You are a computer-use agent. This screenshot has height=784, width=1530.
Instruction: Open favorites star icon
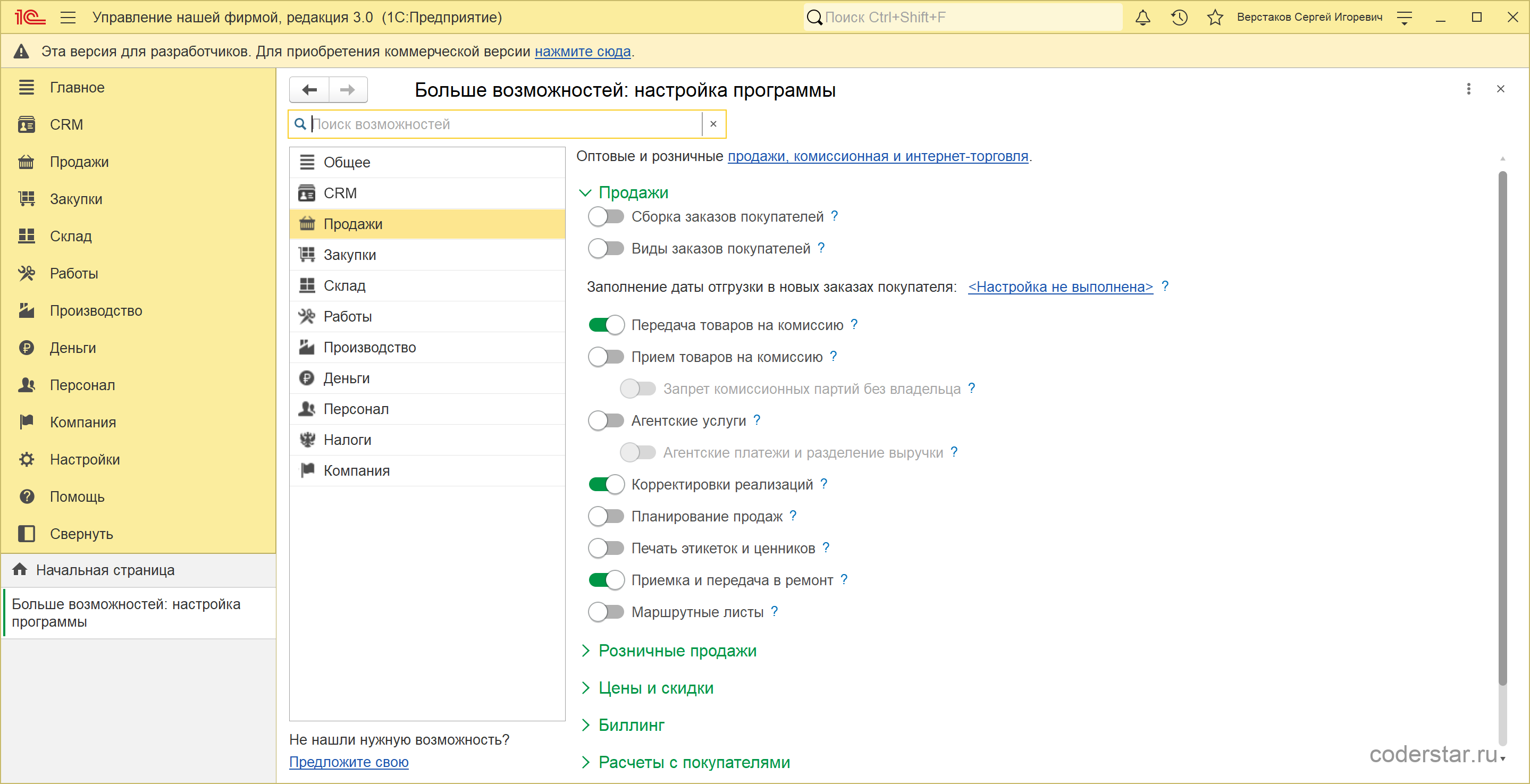click(x=1215, y=18)
